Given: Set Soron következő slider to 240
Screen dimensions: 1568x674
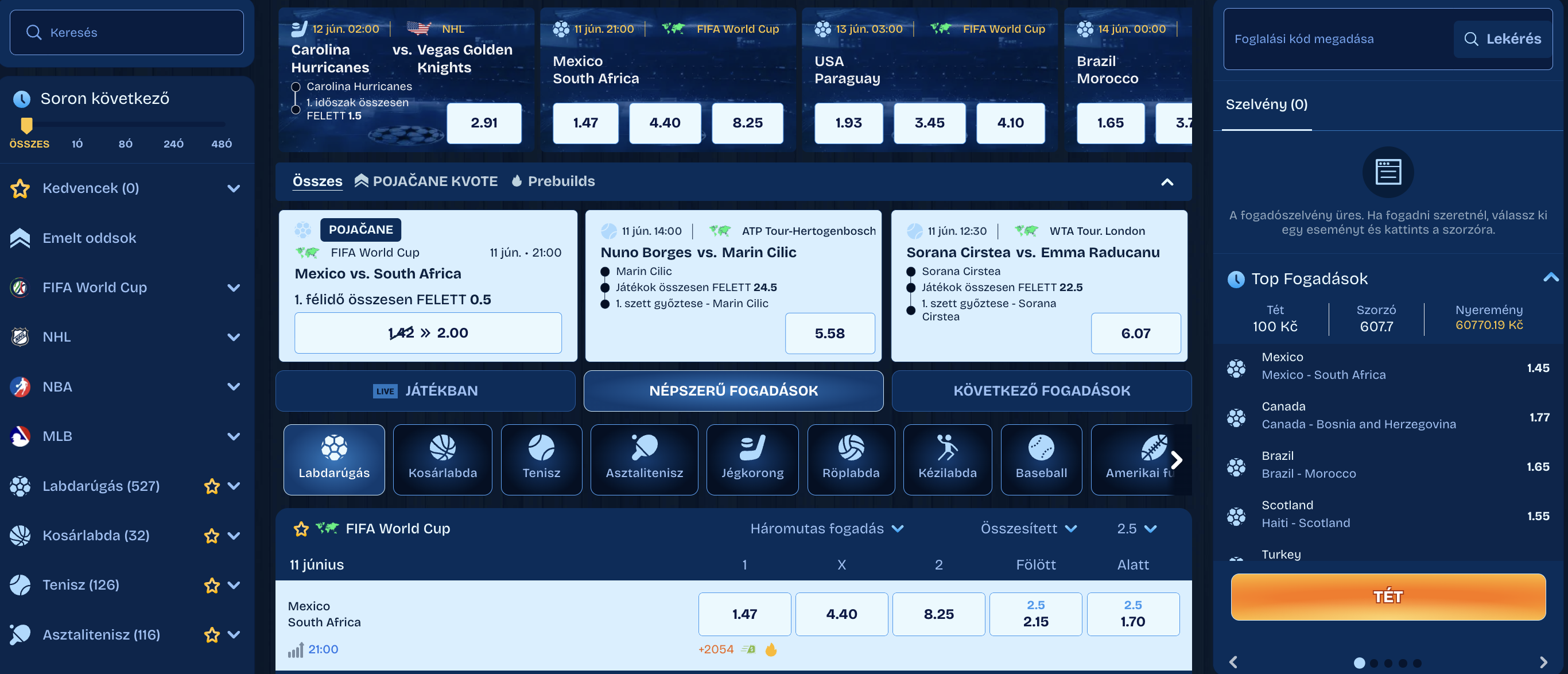Looking at the screenshot, I should [173, 144].
